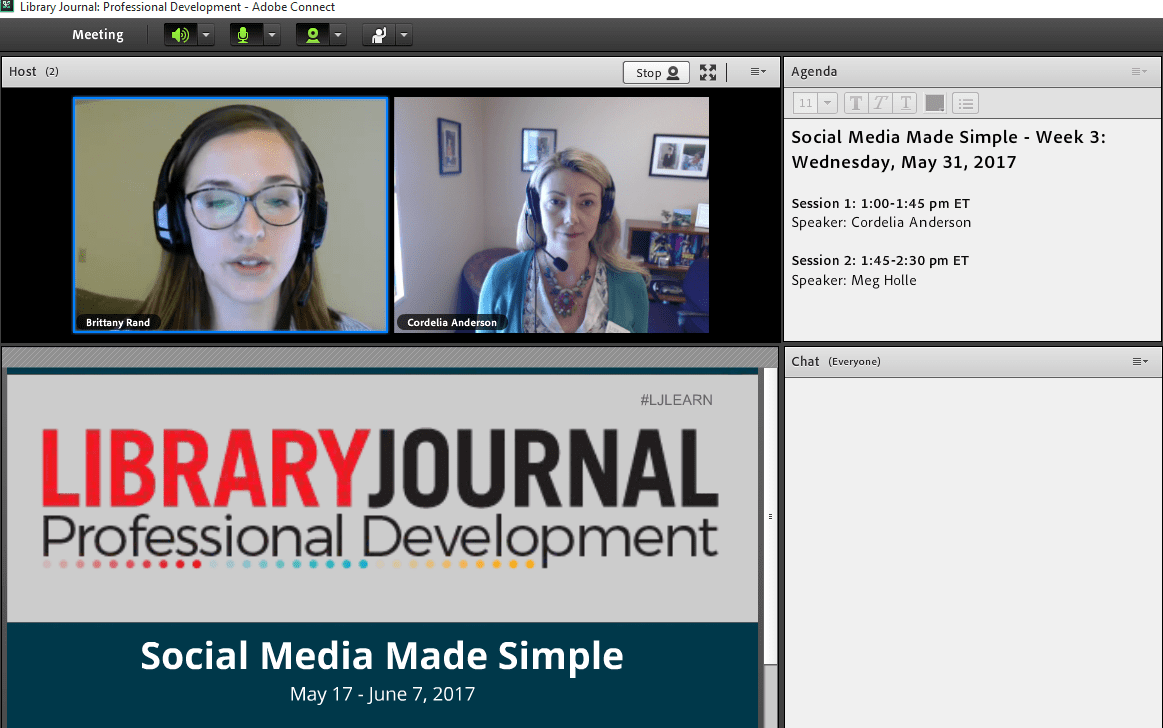Image resolution: width=1163 pixels, height=728 pixels.
Task: Toggle the bulleted list in Agenda
Action: (965, 103)
